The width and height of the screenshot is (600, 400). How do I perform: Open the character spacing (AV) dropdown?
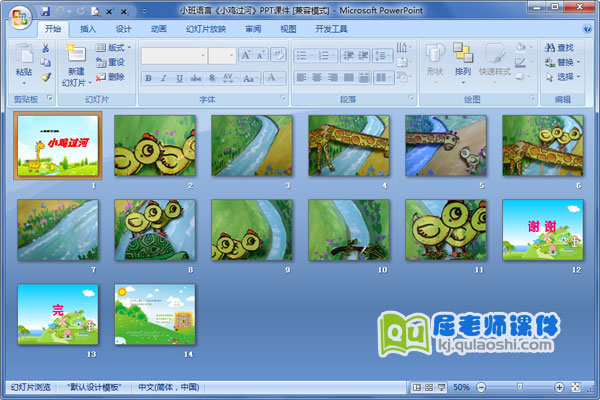pos(230,78)
